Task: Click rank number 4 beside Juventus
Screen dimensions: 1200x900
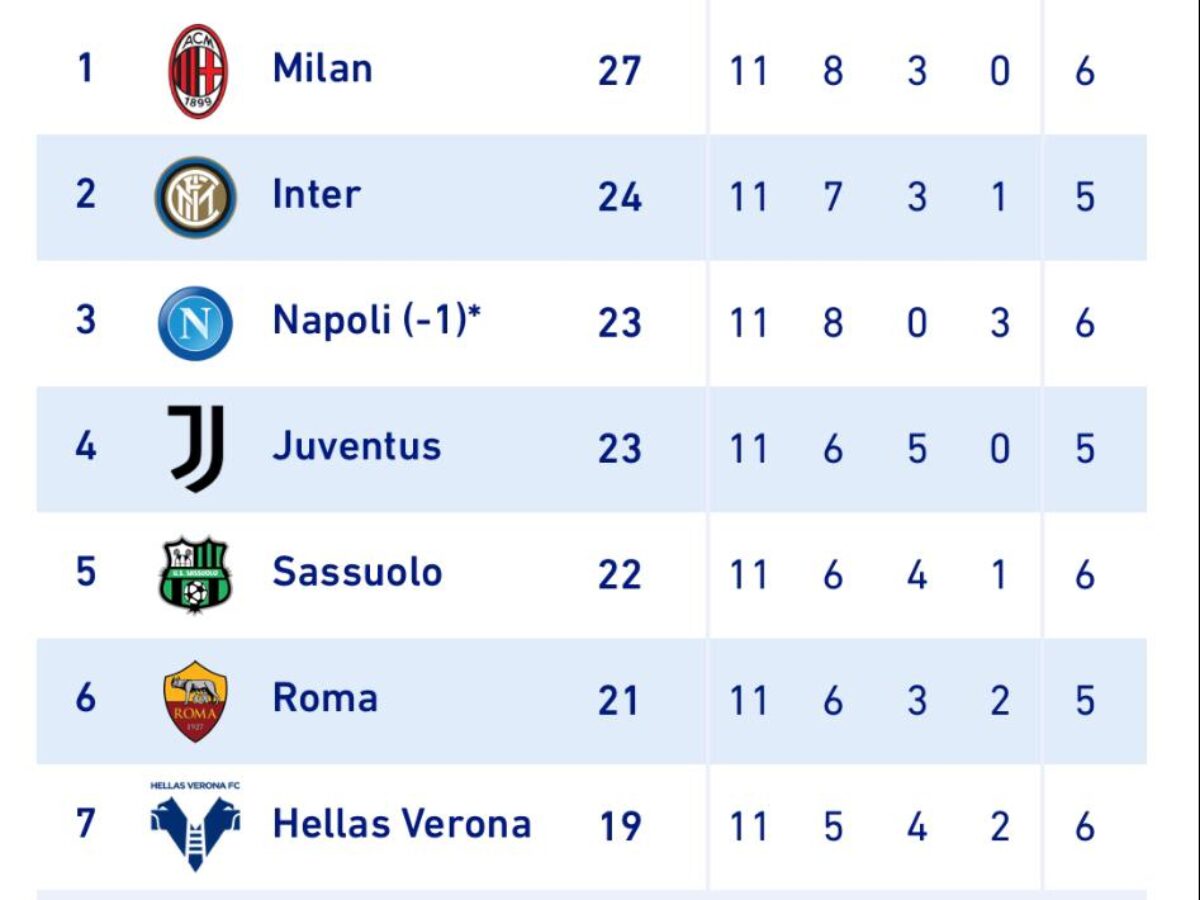Action: click(x=86, y=446)
